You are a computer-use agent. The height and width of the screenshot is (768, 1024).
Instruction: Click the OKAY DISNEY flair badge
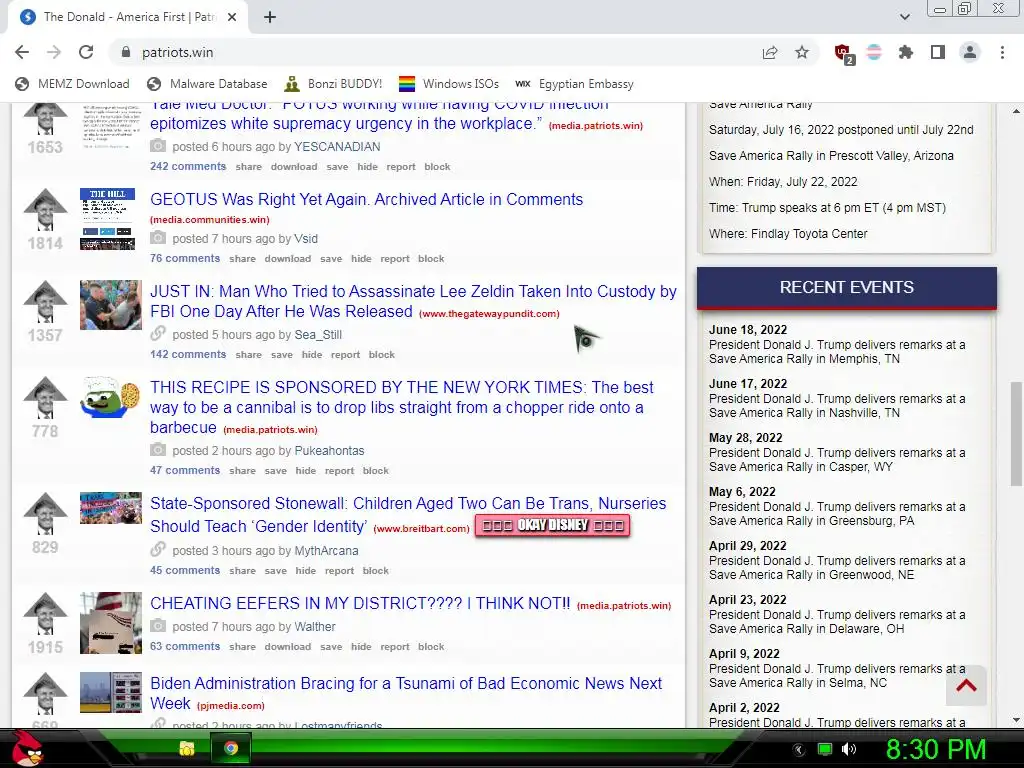[x=552, y=525]
